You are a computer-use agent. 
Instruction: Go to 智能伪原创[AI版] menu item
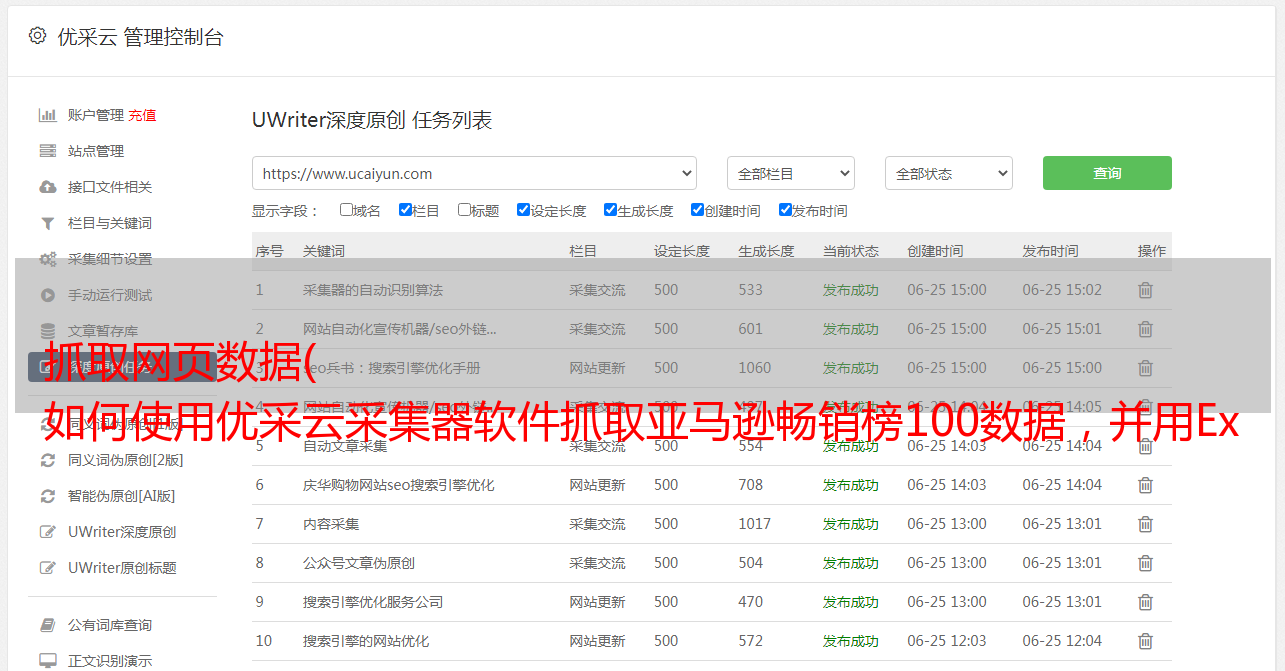click(121, 496)
